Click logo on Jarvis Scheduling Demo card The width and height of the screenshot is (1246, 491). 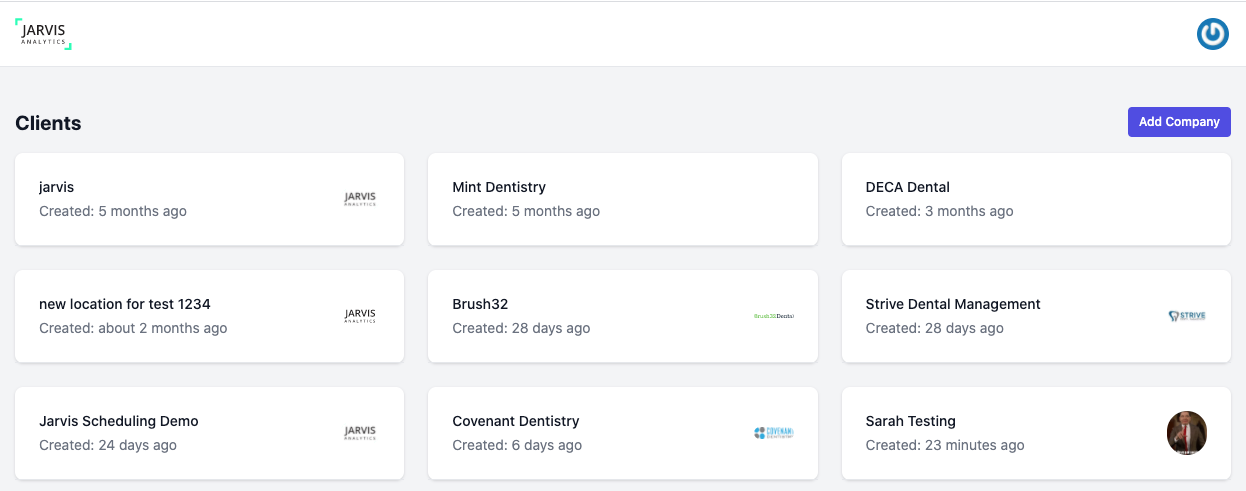(x=360, y=433)
